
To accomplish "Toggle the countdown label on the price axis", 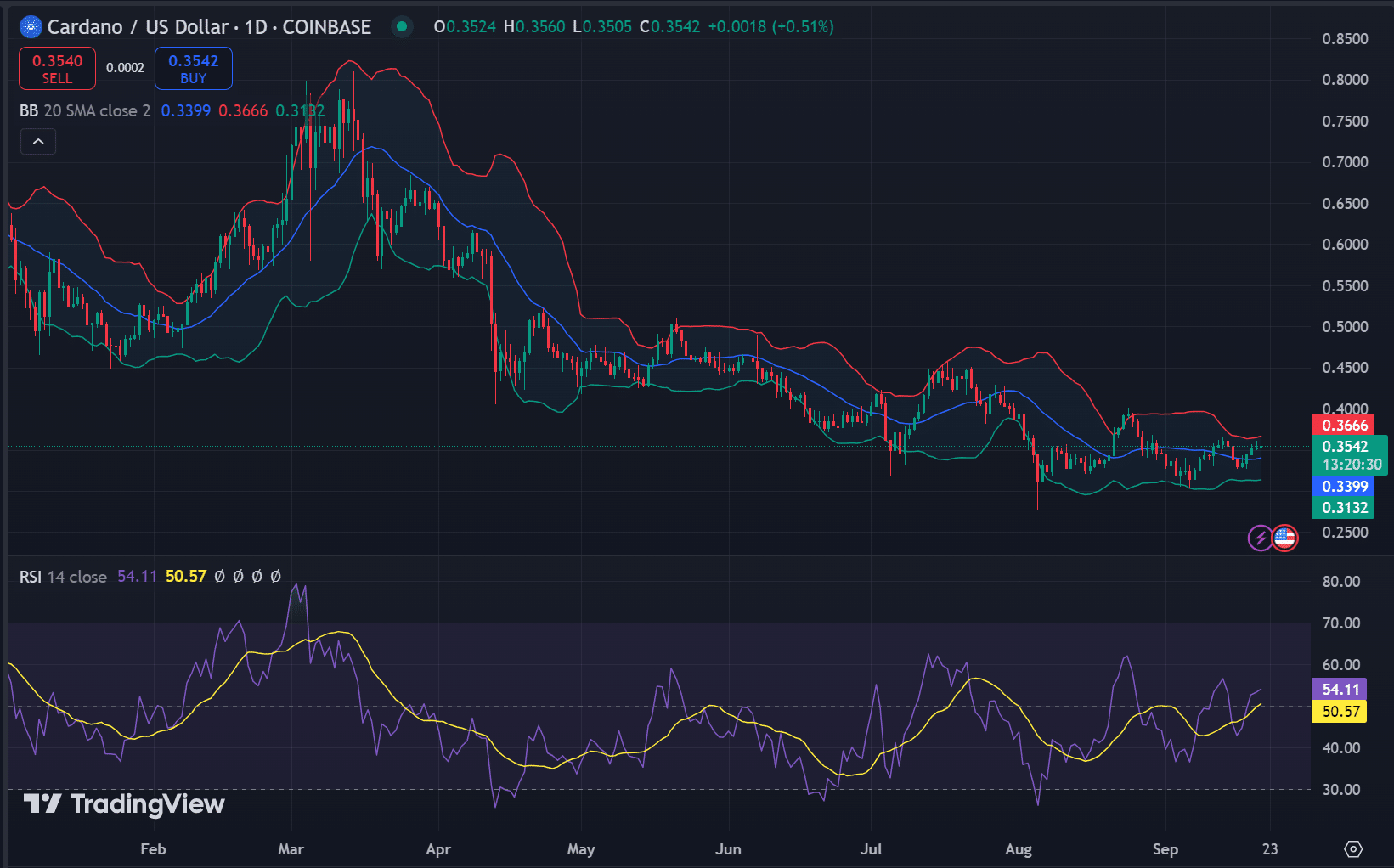I will (x=1352, y=465).
